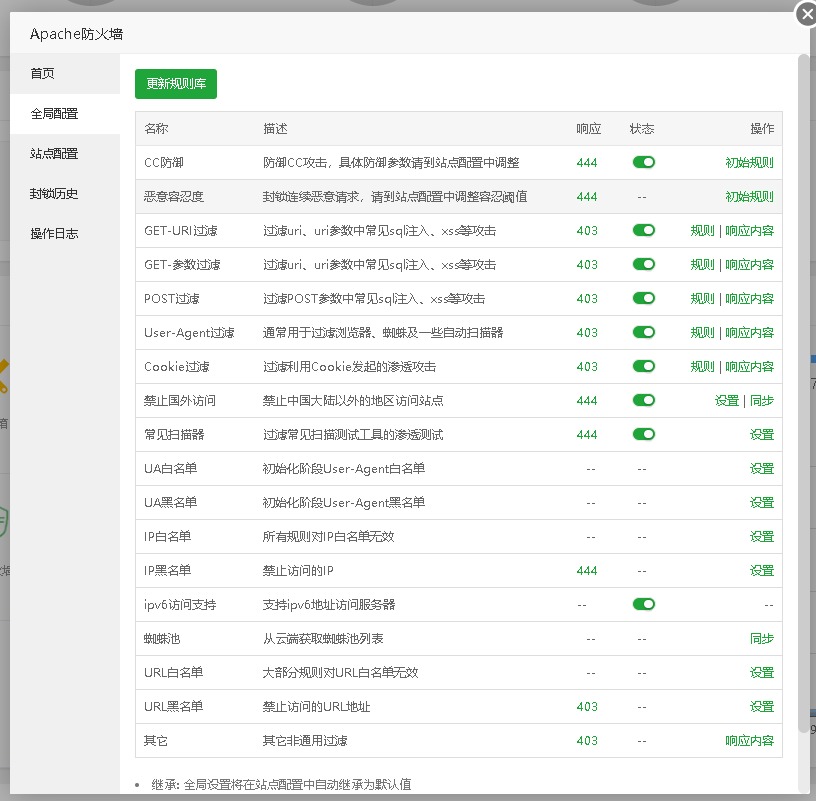
Task: Click 设置 for 禁止国外访问
Action: (727, 401)
